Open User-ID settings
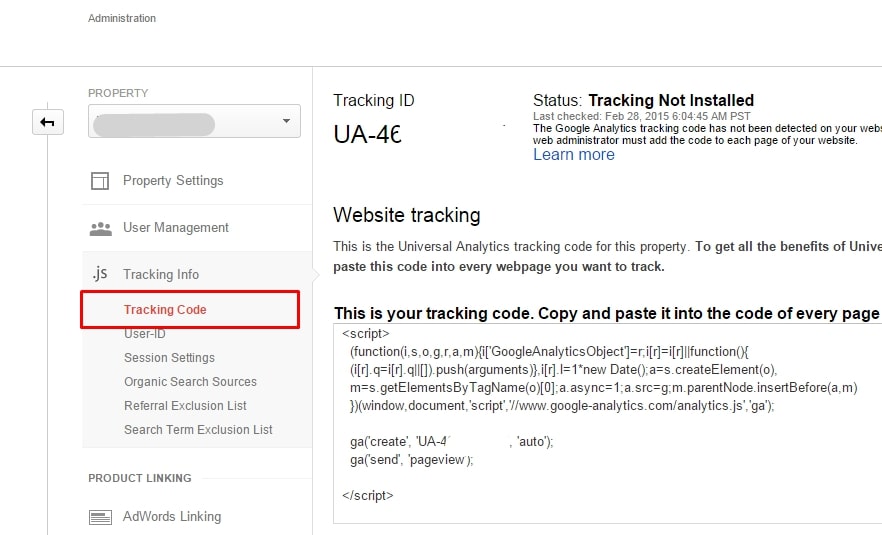 (x=145, y=334)
